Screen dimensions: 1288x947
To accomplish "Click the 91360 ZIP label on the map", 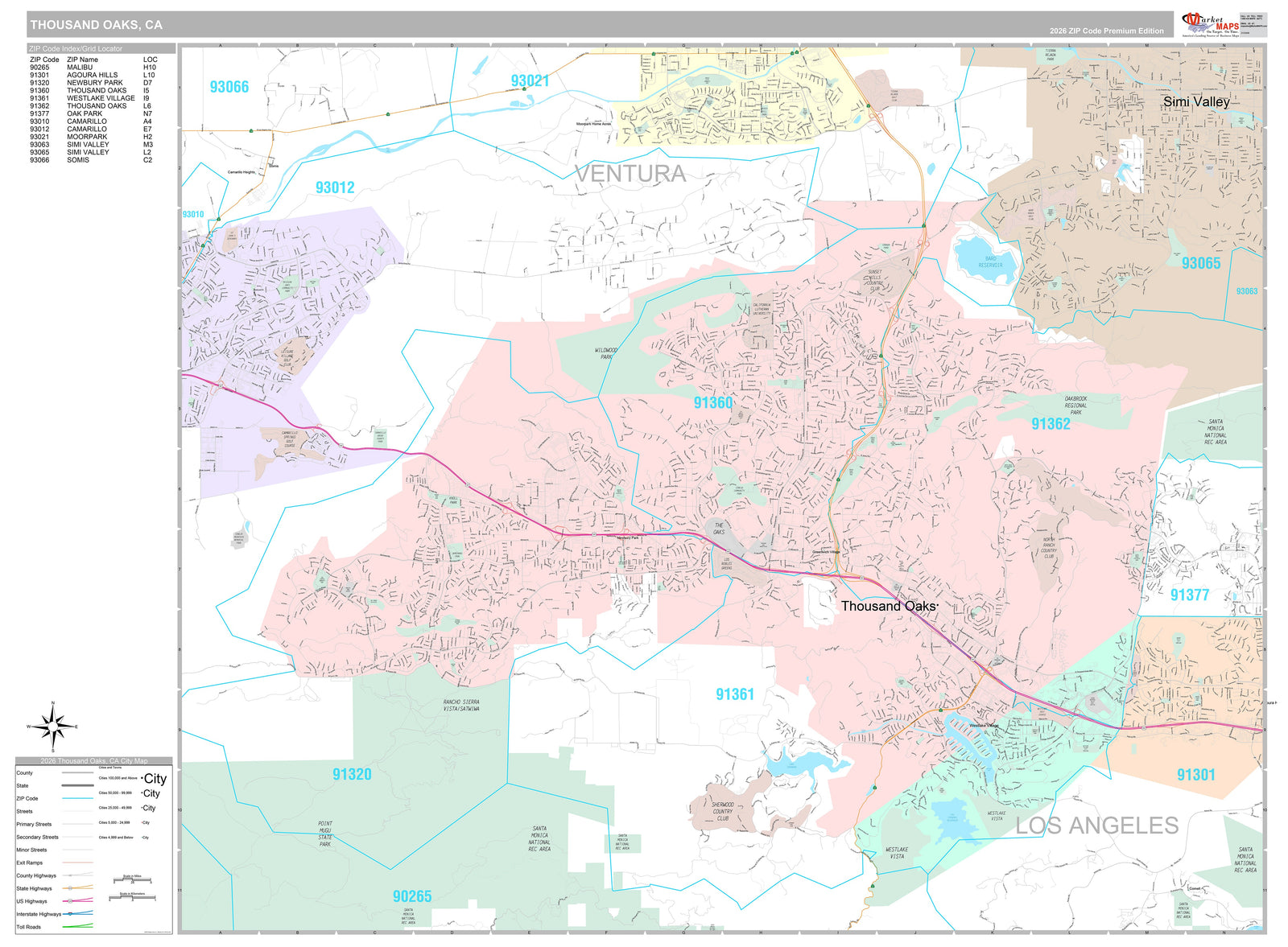I will (x=713, y=402).
